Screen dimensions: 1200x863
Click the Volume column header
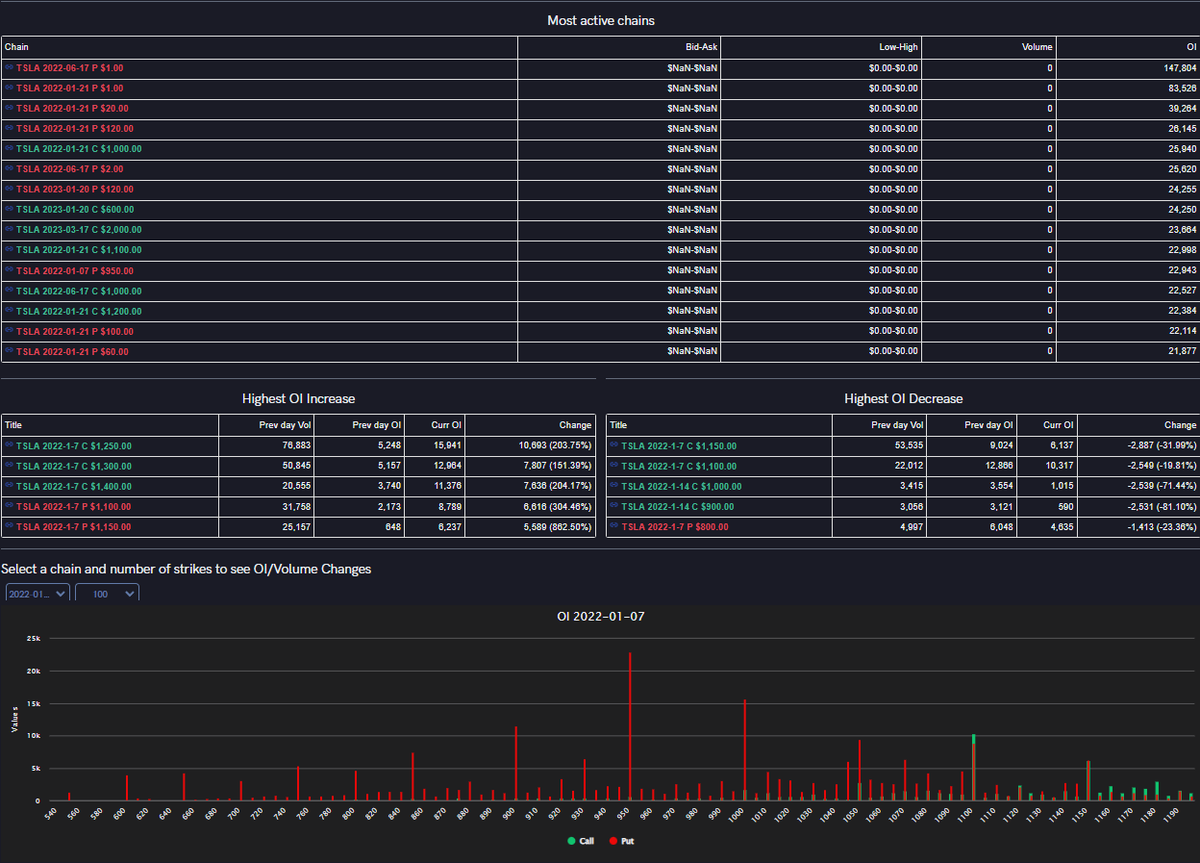[x=988, y=47]
